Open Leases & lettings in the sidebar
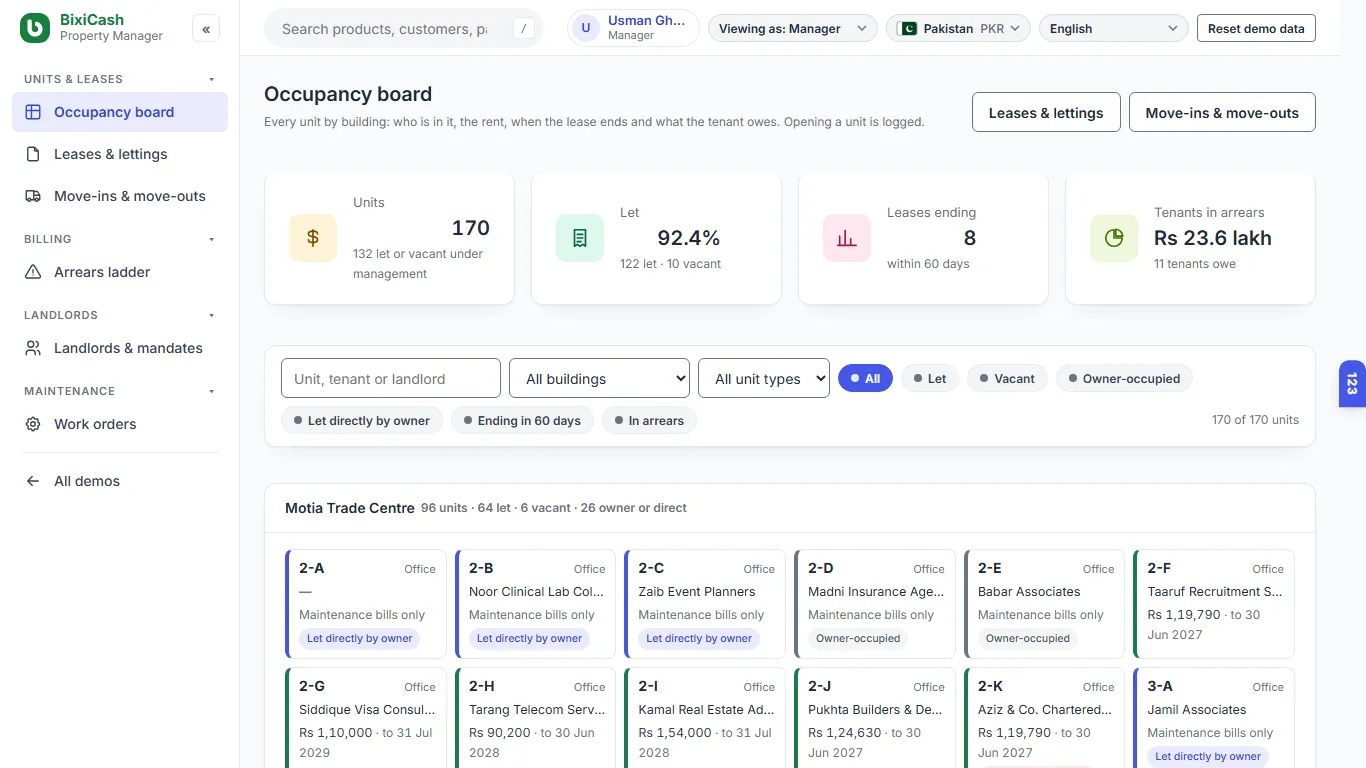 point(120,154)
